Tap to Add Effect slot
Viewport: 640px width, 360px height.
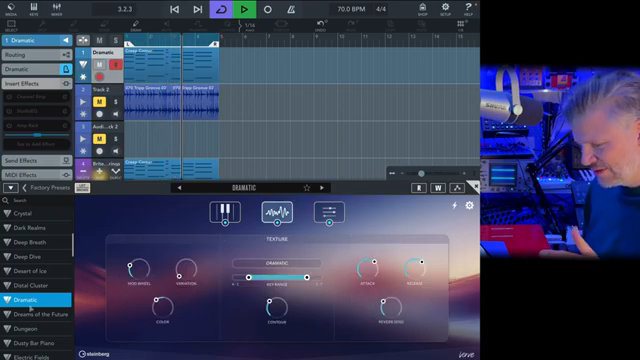36,144
